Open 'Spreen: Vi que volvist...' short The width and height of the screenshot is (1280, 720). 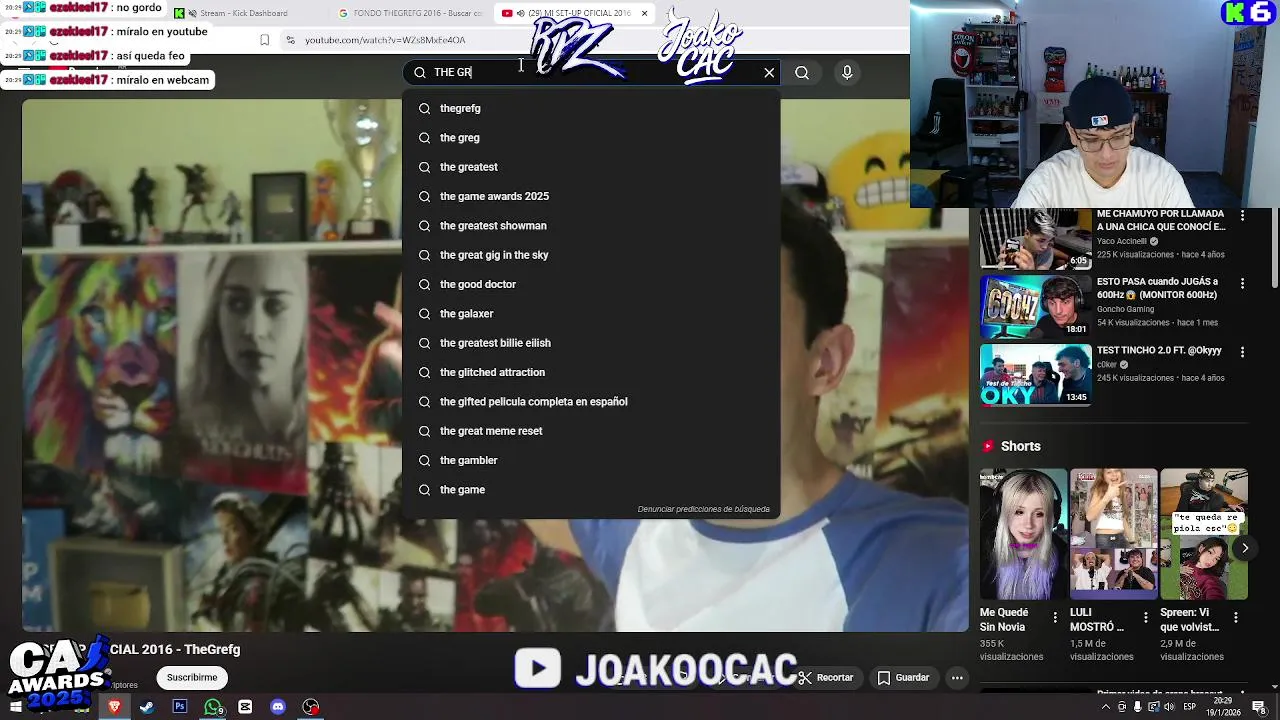(x=1203, y=534)
